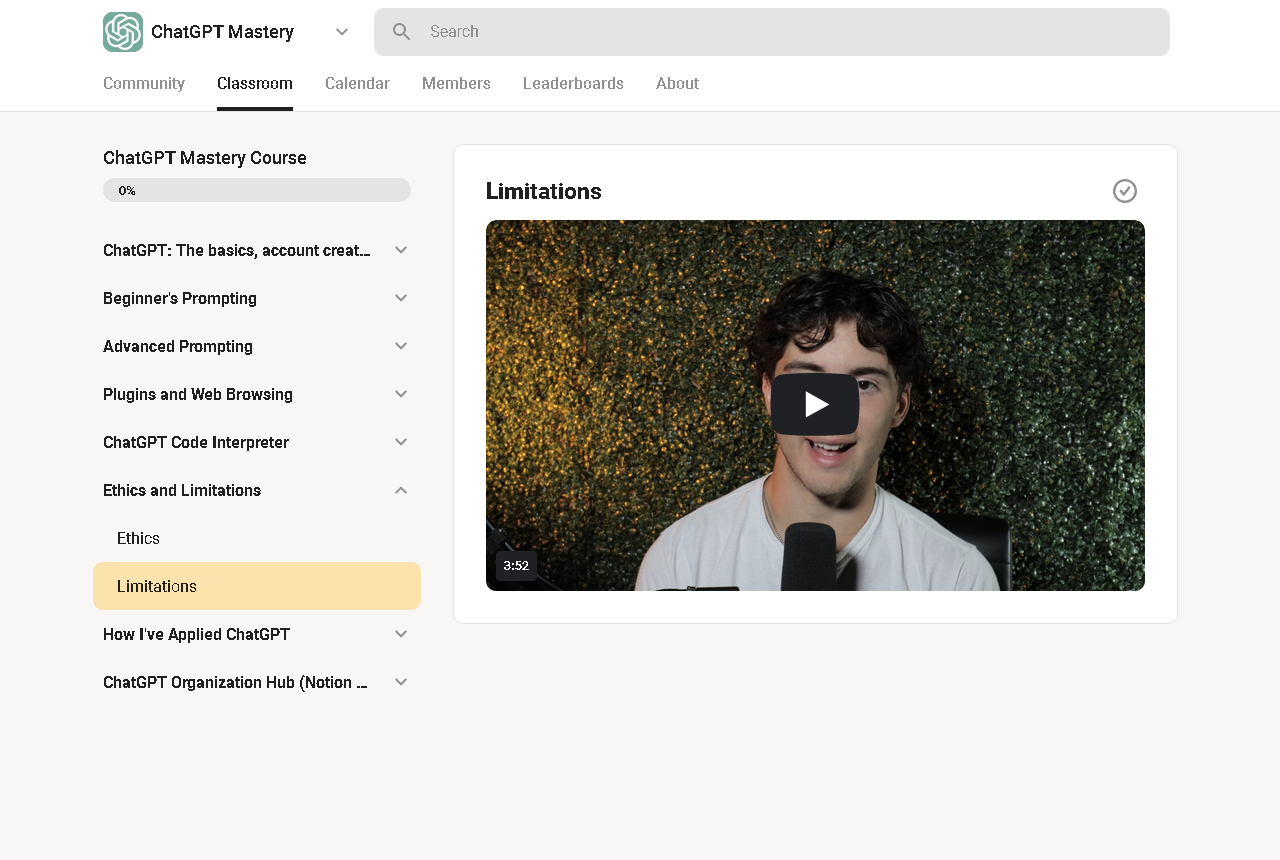Screen dimensions: 1280x860
Task: Select the Classroom tab
Action: [x=255, y=84]
